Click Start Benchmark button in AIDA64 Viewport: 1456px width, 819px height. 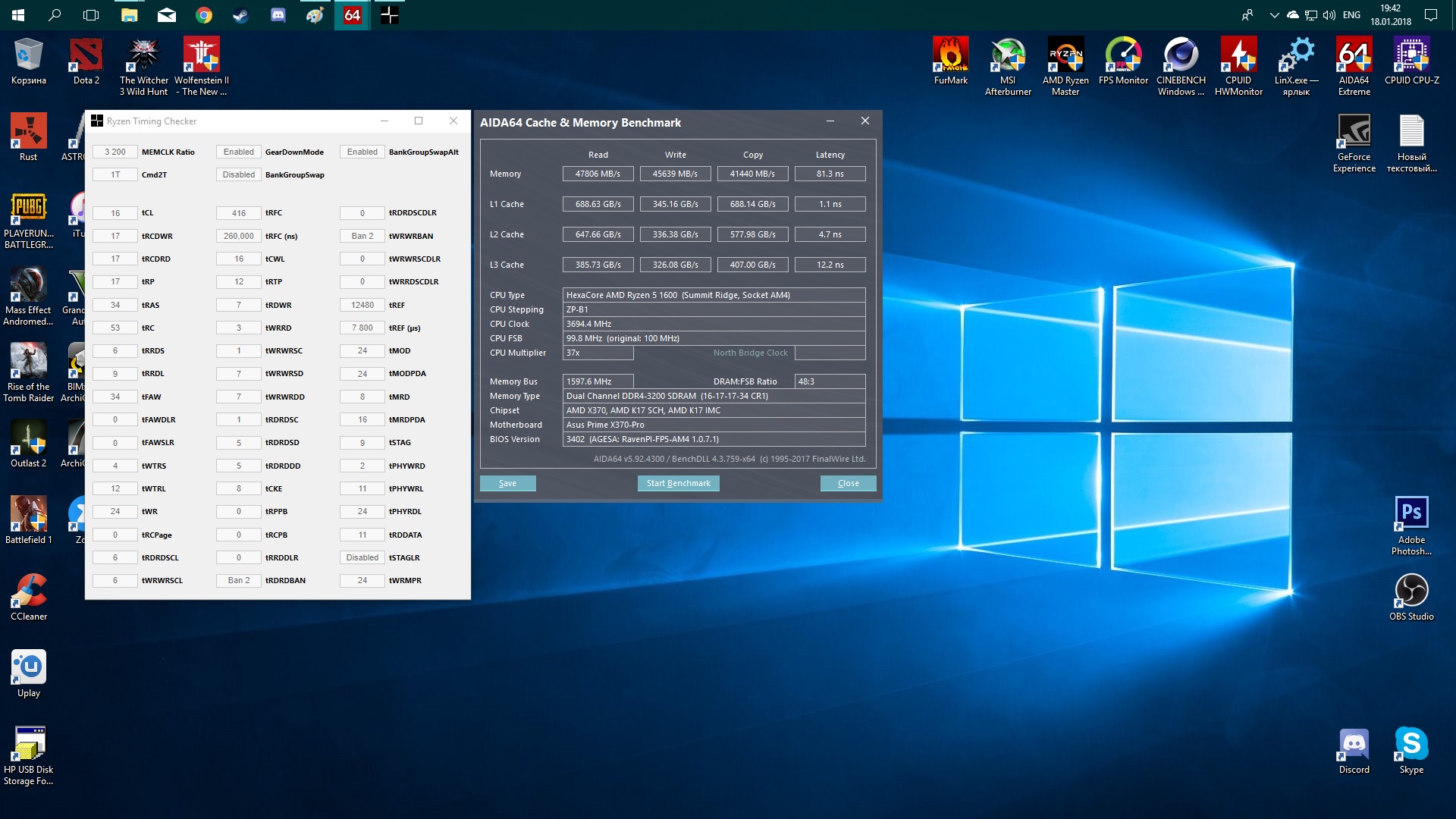pos(678,483)
